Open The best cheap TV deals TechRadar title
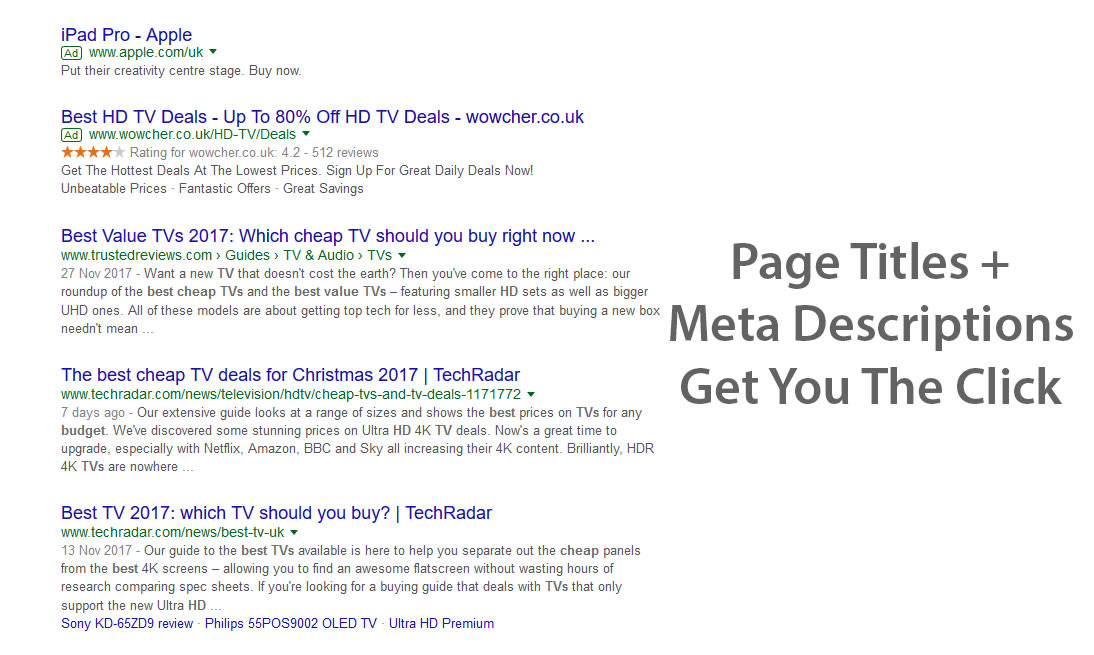Screen dimensions: 1094x655 (x=290, y=375)
